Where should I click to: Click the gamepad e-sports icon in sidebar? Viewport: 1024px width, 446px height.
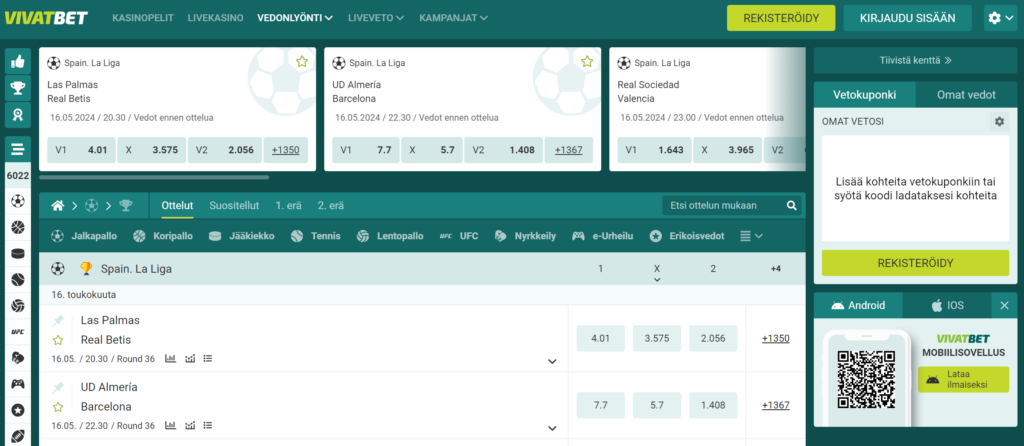point(17,383)
